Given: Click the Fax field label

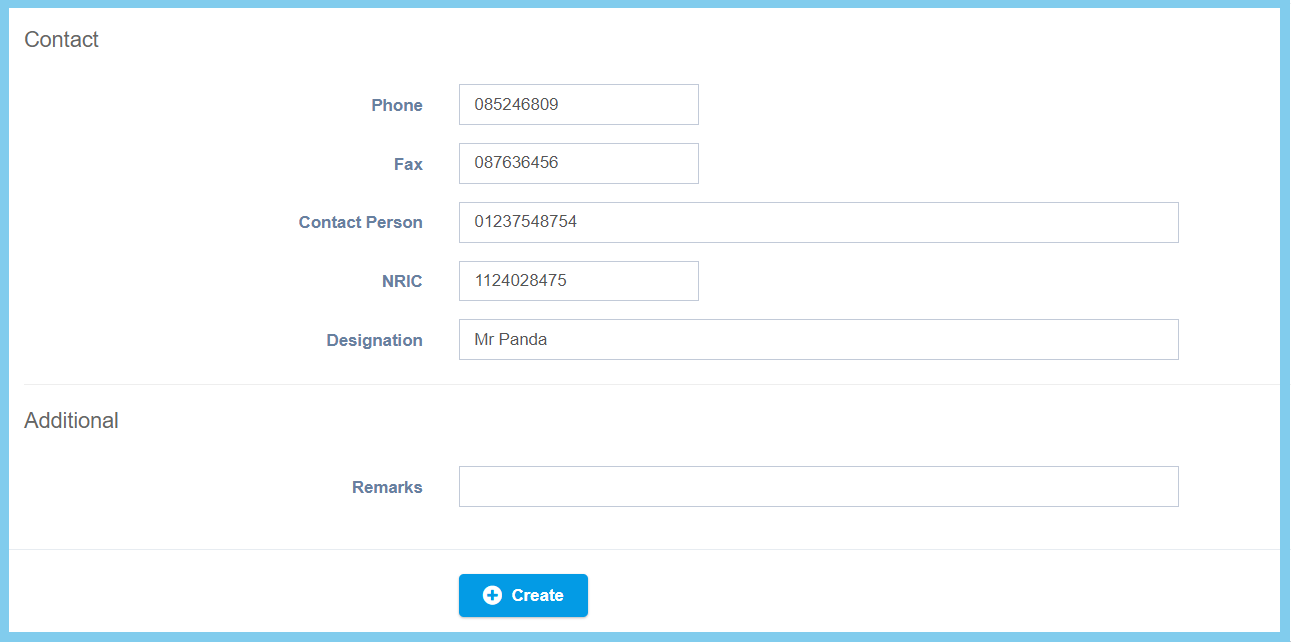Looking at the screenshot, I should (408, 164).
